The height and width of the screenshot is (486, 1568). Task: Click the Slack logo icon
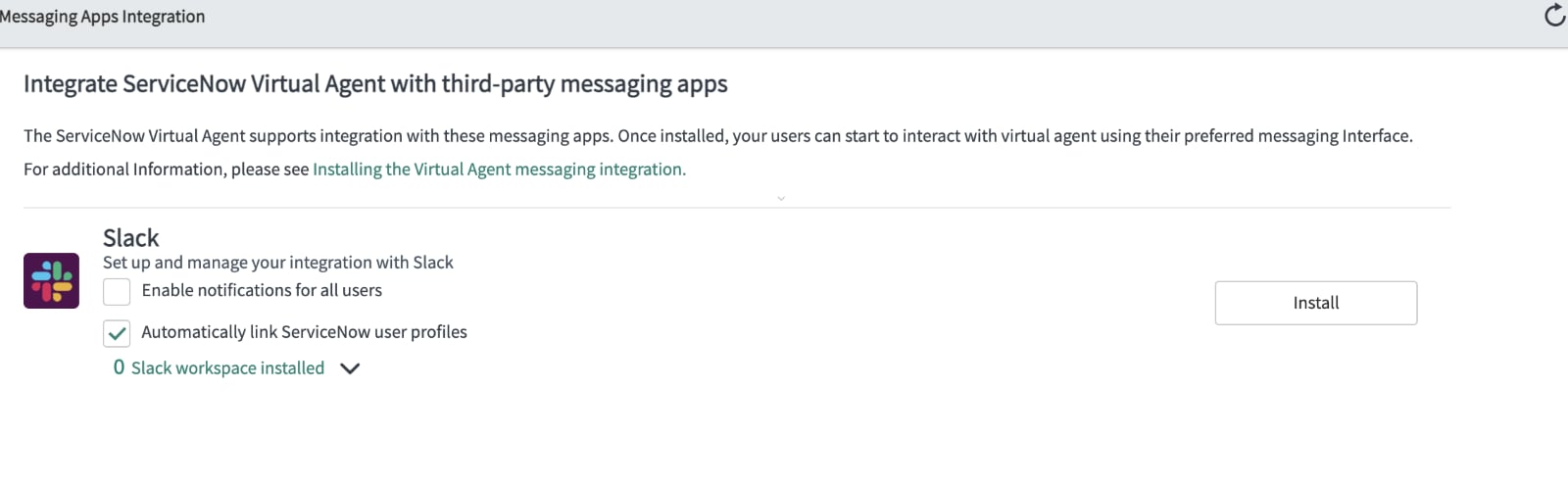click(x=51, y=280)
